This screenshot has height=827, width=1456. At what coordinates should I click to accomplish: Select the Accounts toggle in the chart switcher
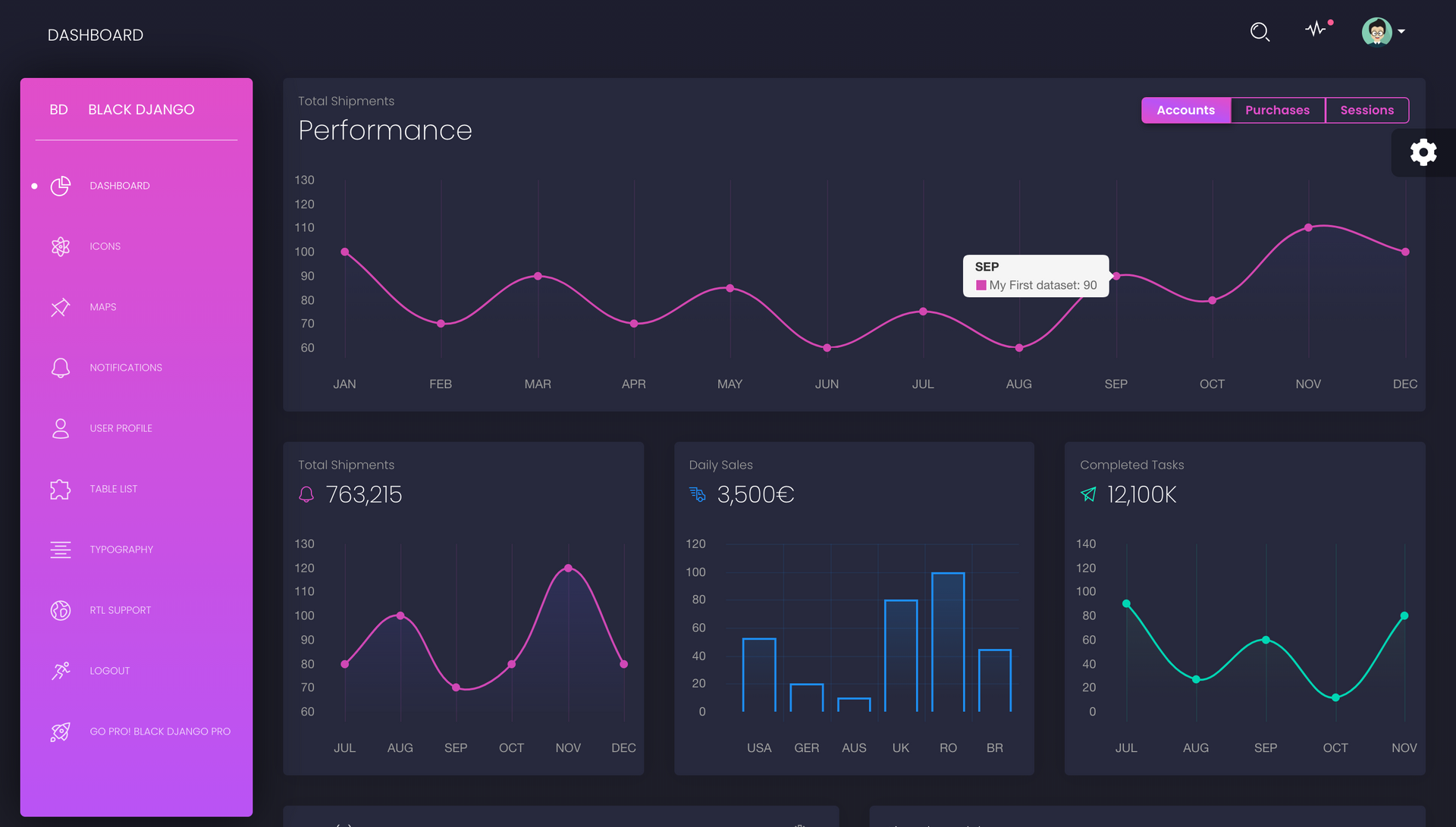point(1186,110)
